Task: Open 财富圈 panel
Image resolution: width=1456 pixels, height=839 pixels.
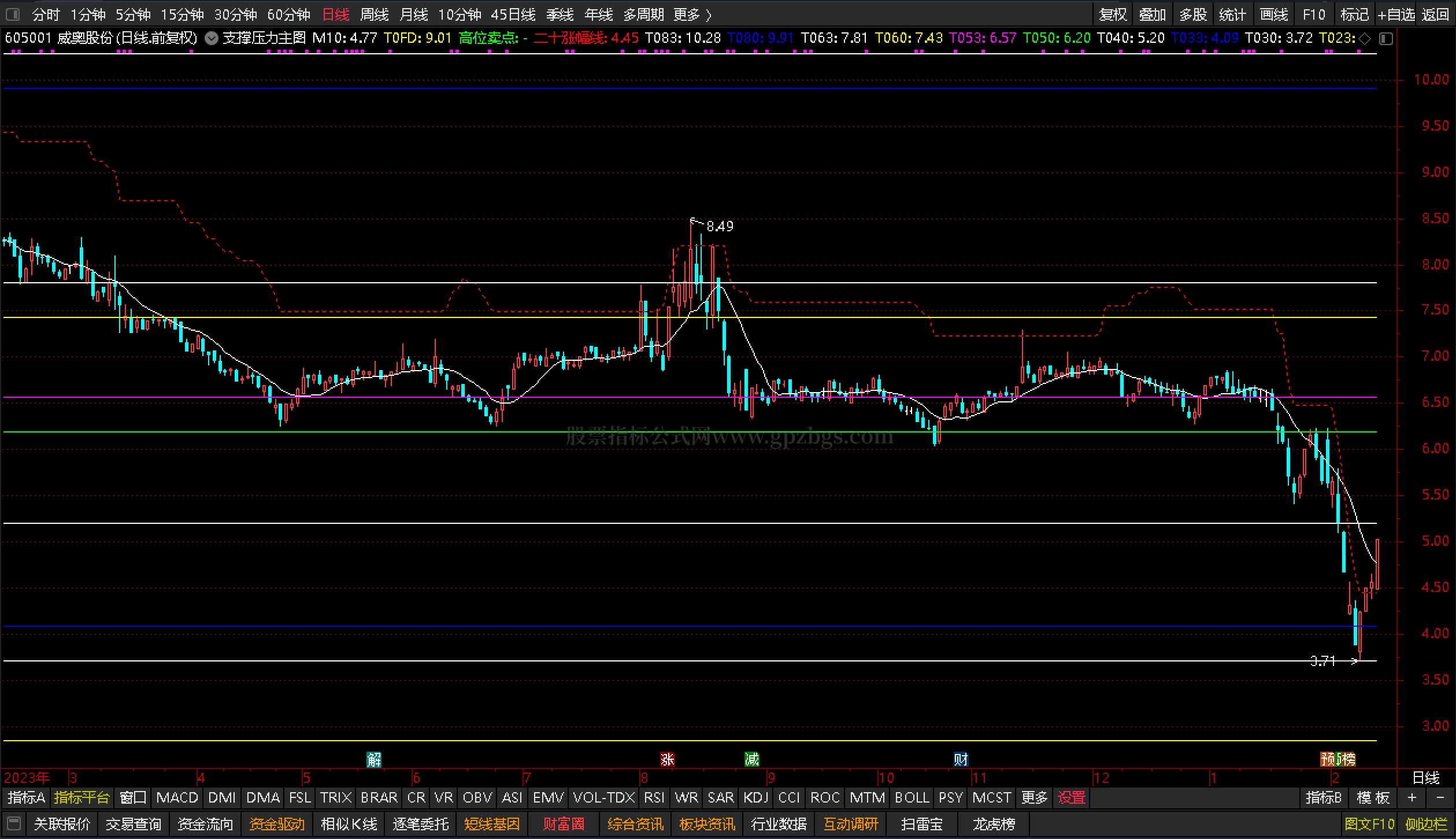Action: [x=564, y=823]
